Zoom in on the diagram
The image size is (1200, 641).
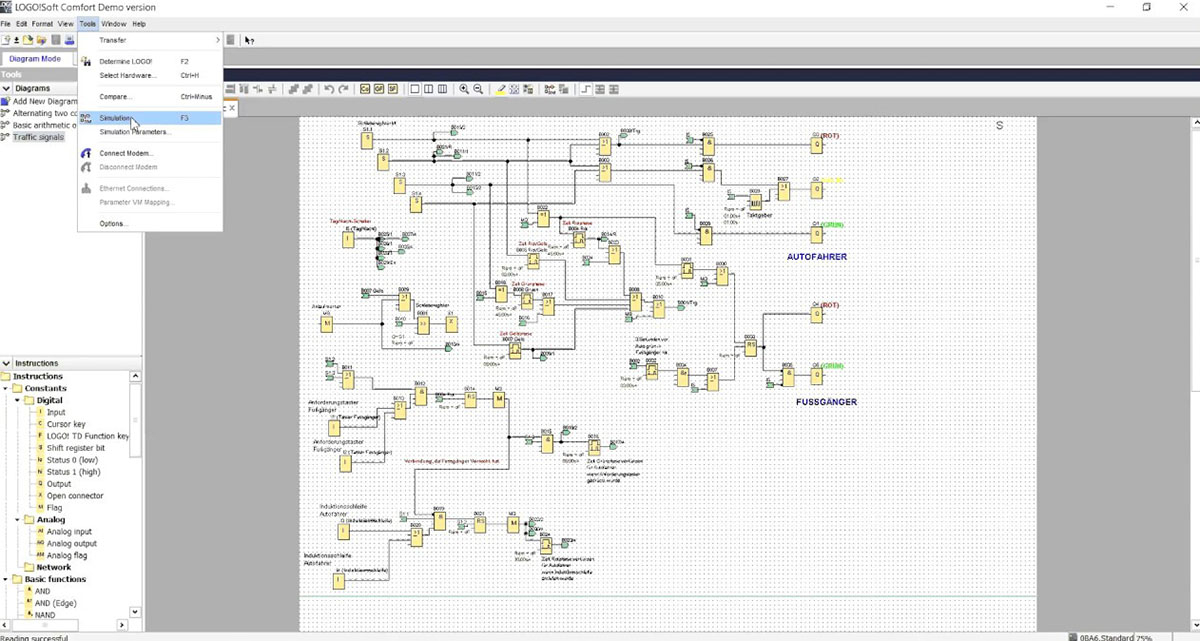(x=464, y=89)
